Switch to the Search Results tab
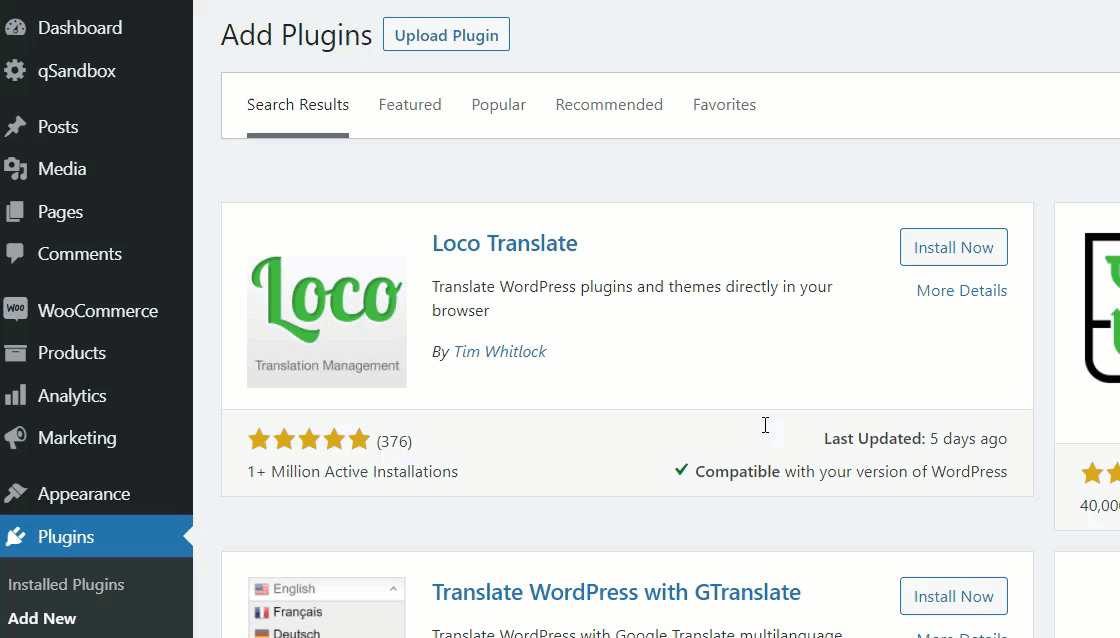This screenshot has width=1120, height=638. click(x=298, y=104)
